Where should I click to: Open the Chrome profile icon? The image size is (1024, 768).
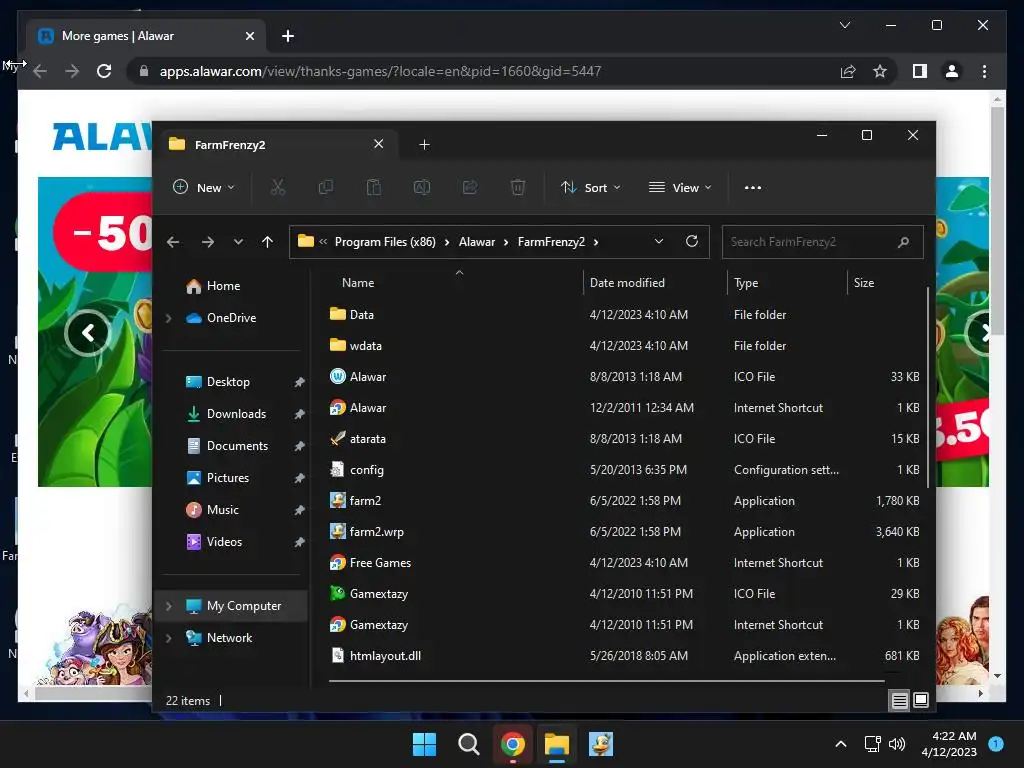(x=952, y=71)
